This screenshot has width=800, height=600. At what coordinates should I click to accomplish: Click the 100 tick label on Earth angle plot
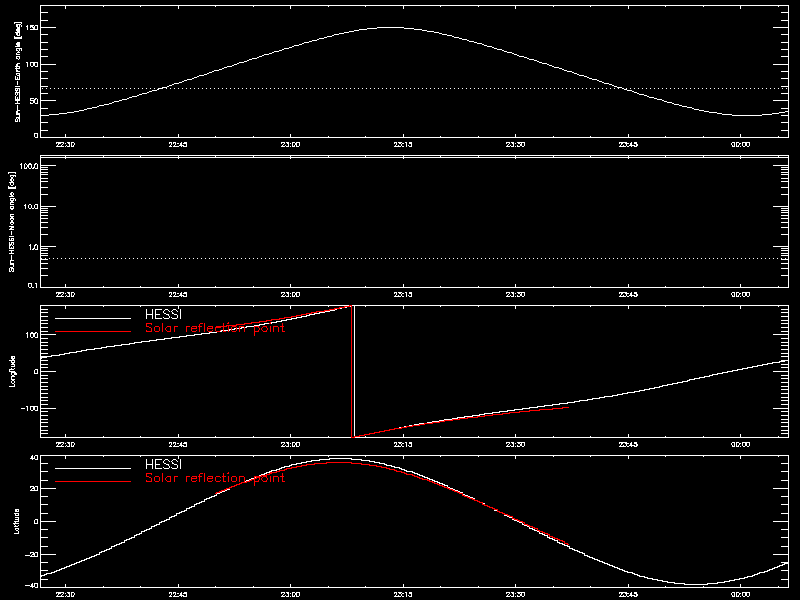click(33, 64)
